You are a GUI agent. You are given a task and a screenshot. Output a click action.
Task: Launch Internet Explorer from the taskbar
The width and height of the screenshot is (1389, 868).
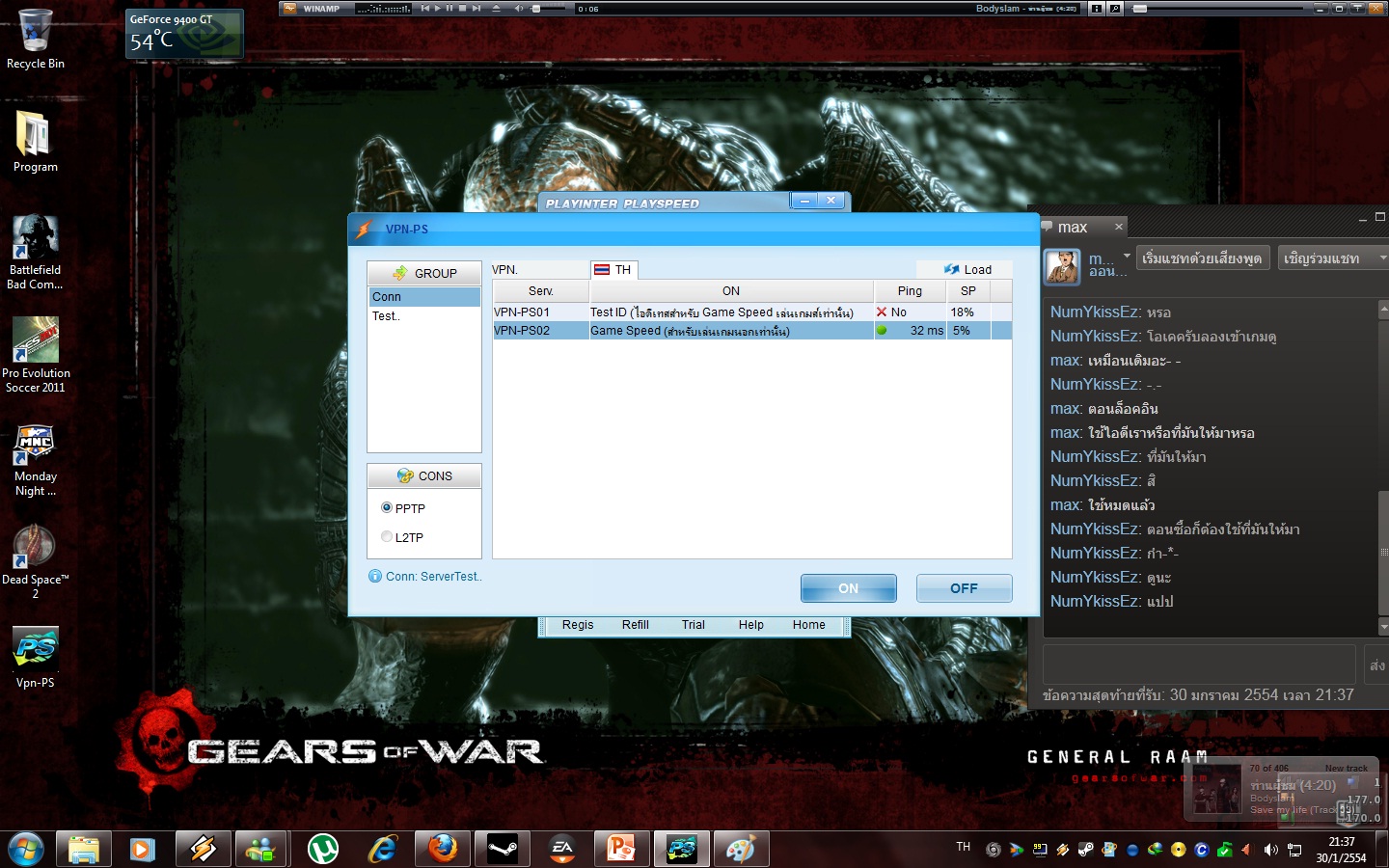382,849
